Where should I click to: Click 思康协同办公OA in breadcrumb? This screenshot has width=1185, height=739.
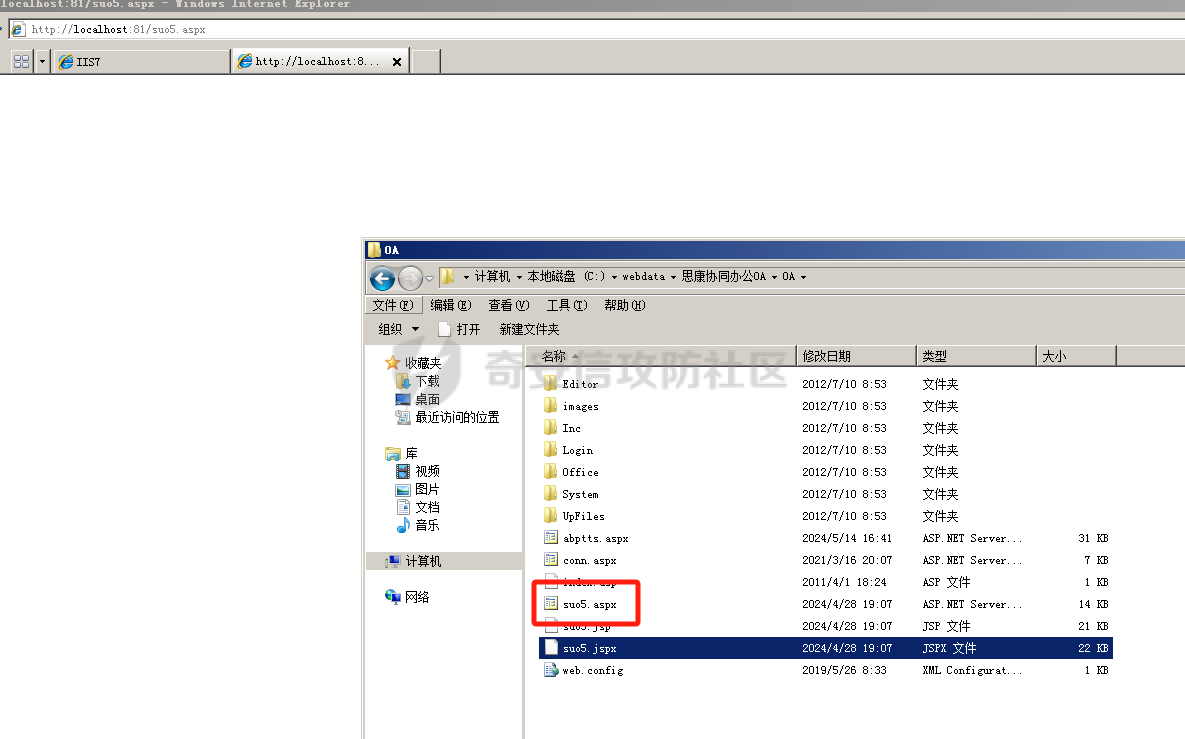tap(723, 277)
